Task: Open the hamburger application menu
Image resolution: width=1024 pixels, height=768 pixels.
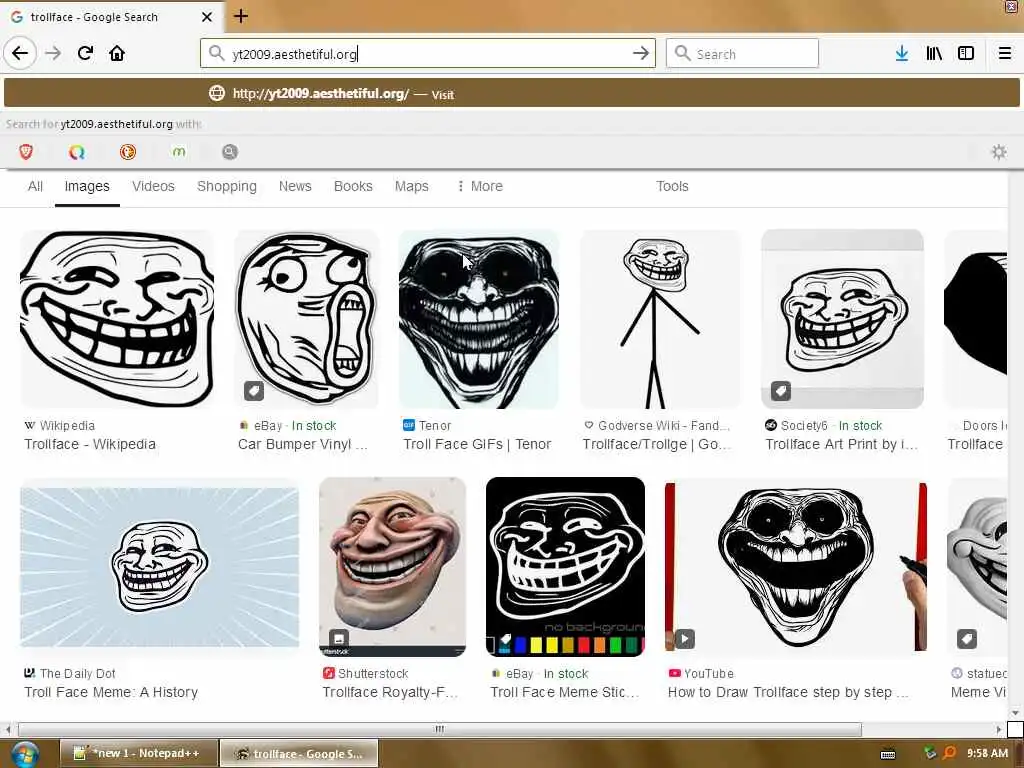Action: [1005, 53]
